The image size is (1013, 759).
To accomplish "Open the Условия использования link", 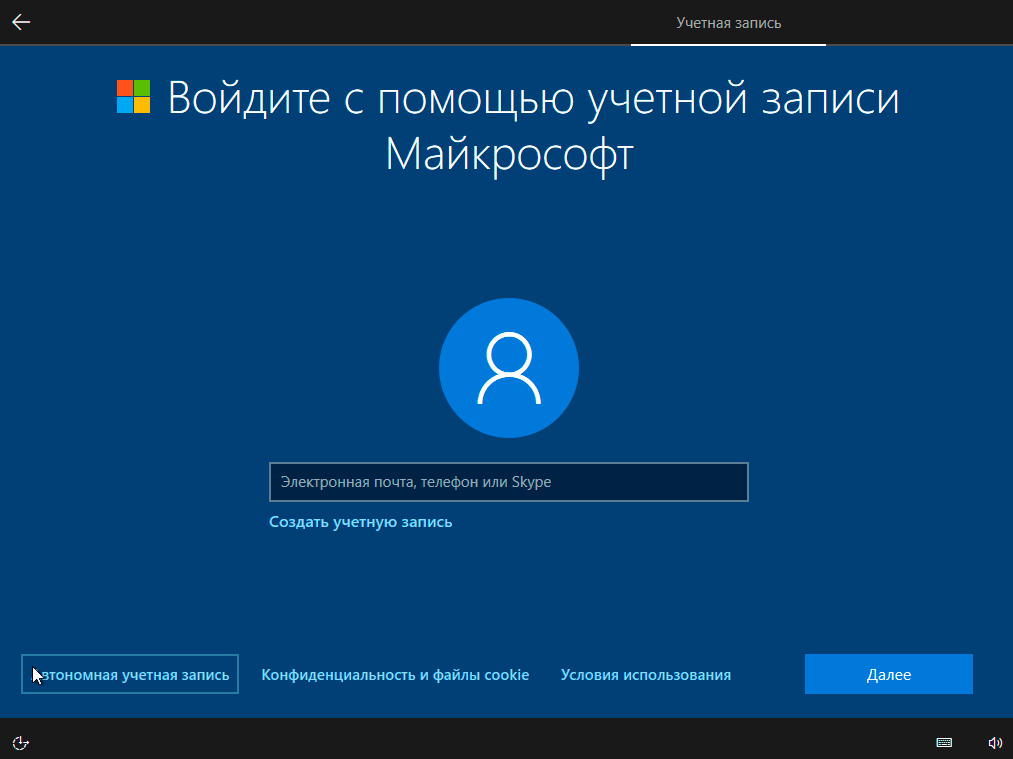I will click(645, 675).
